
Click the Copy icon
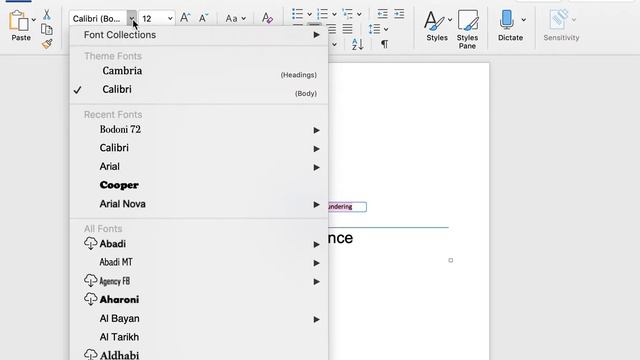click(x=47, y=29)
